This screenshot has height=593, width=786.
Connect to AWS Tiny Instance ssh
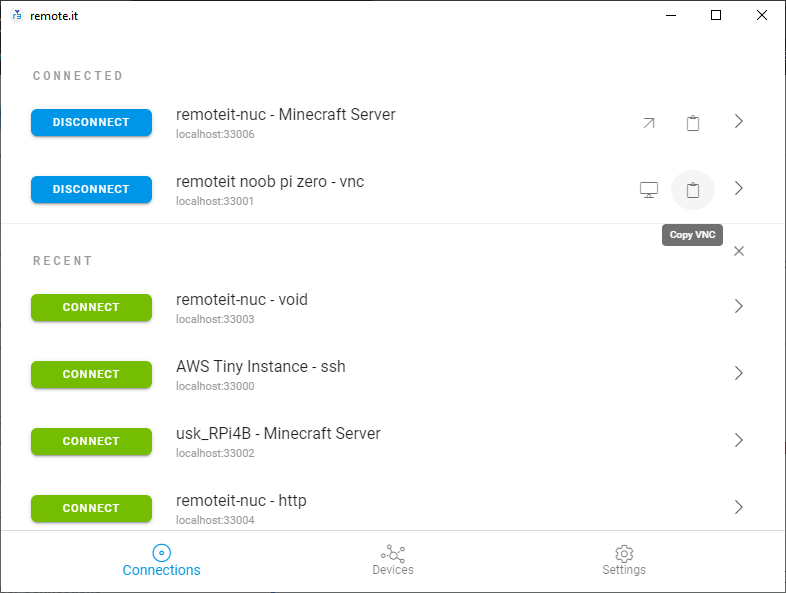point(91,374)
